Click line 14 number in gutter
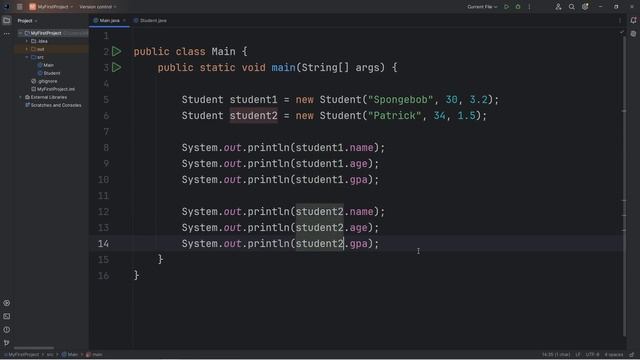Image resolution: width=640 pixels, height=360 pixels. point(103,244)
